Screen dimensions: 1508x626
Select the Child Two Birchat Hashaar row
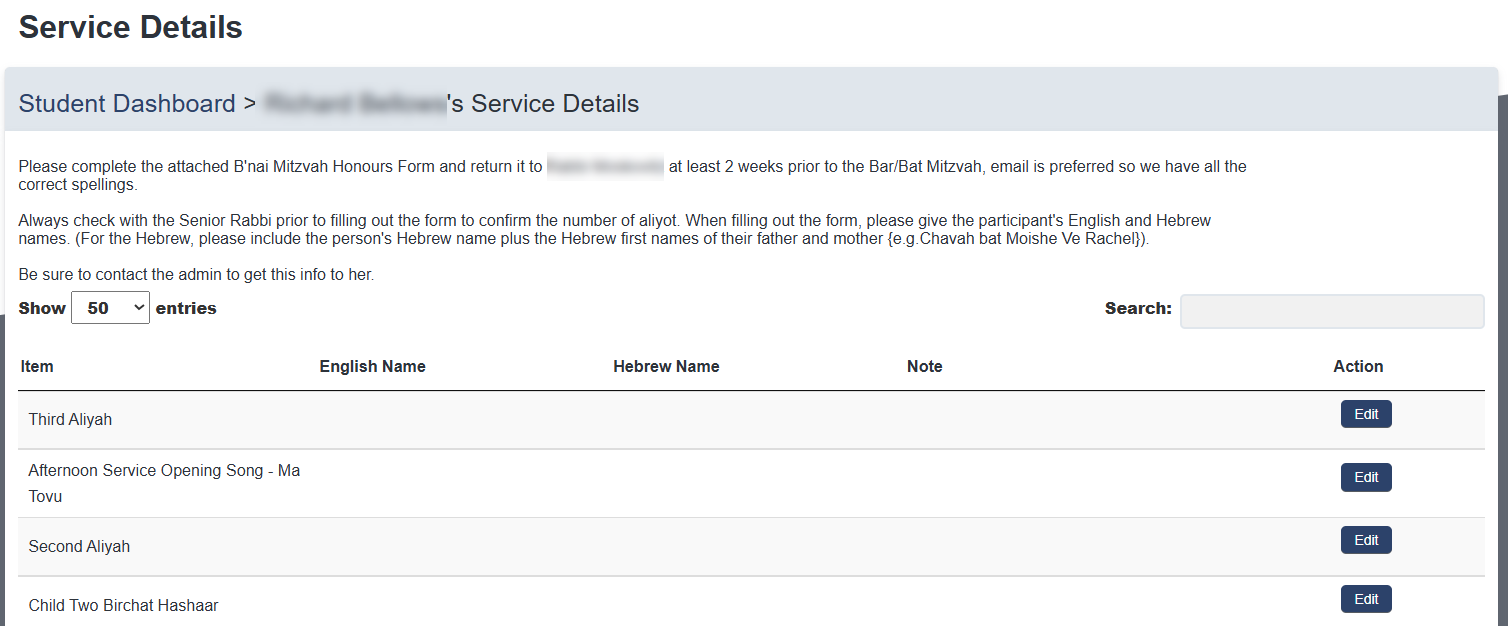pos(600,605)
